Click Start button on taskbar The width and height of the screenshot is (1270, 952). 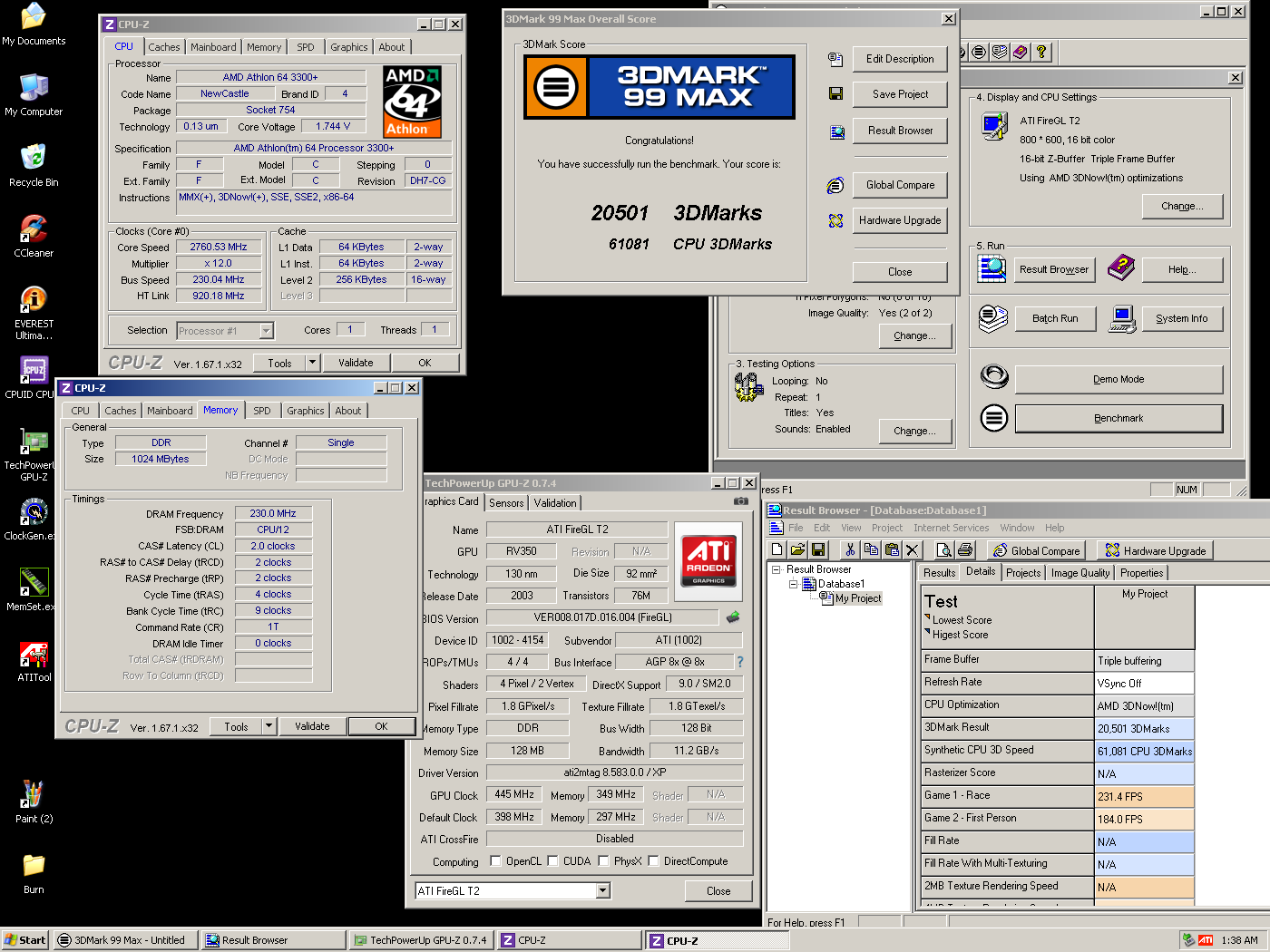pyautogui.click(x=25, y=940)
